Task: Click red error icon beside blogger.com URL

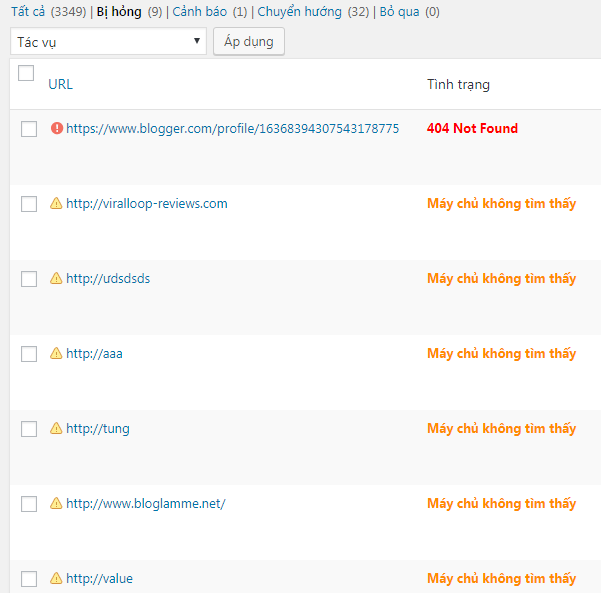Action: (x=56, y=129)
